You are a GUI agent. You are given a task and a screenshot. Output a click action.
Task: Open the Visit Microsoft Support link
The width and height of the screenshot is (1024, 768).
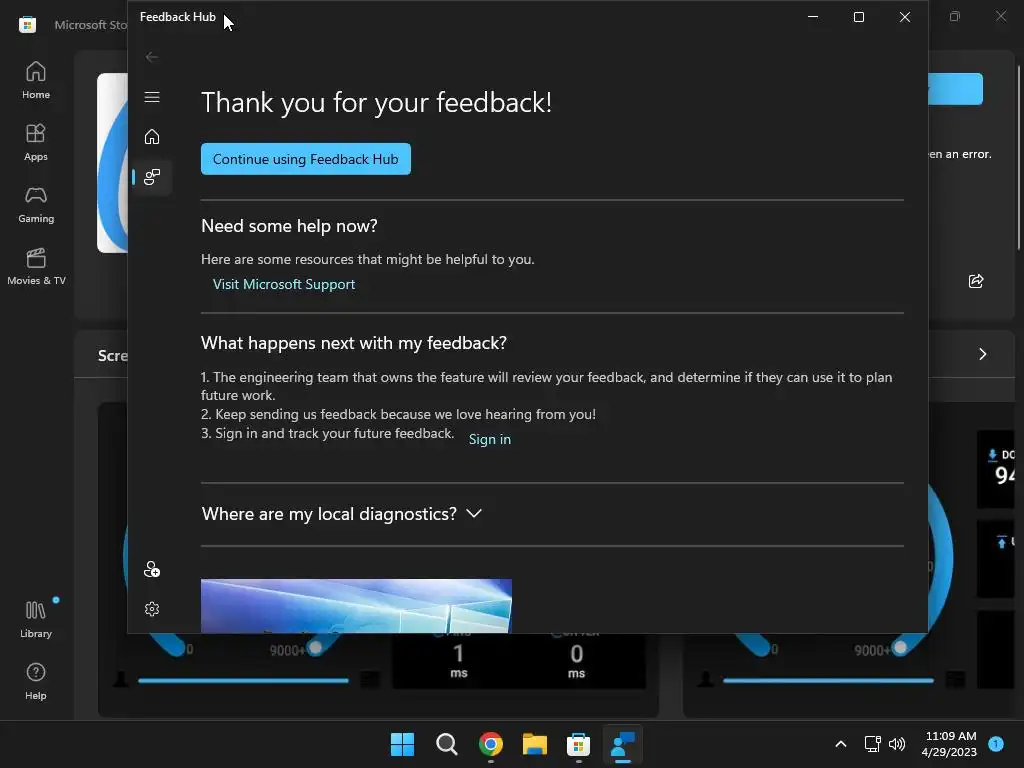(283, 285)
